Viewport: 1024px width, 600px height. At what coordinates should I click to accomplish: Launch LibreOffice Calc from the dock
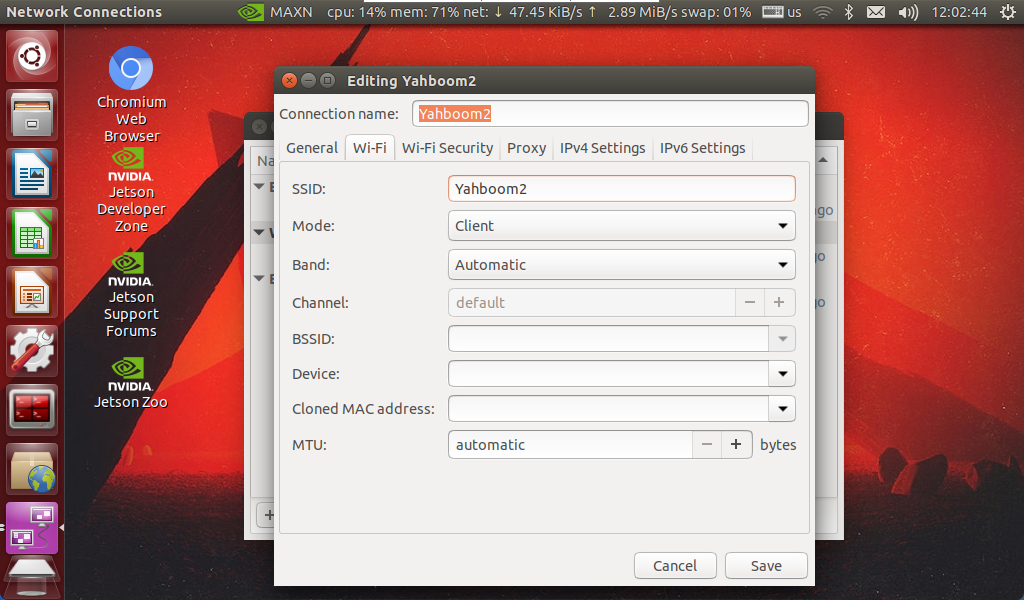33,234
